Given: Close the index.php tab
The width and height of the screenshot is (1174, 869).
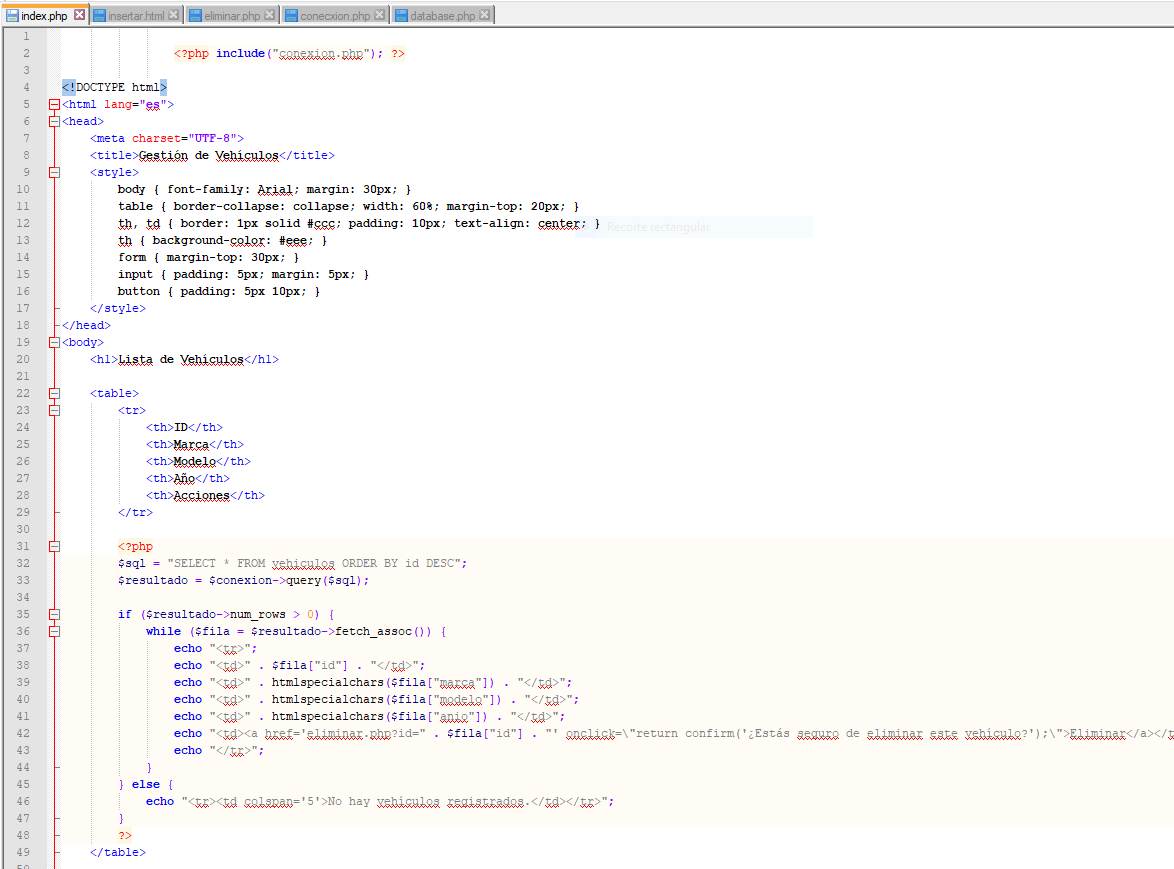Looking at the screenshot, I should 80,16.
